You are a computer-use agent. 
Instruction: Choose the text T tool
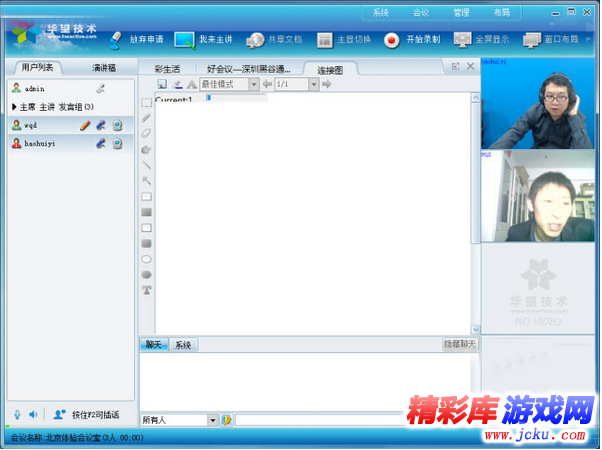tap(147, 290)
